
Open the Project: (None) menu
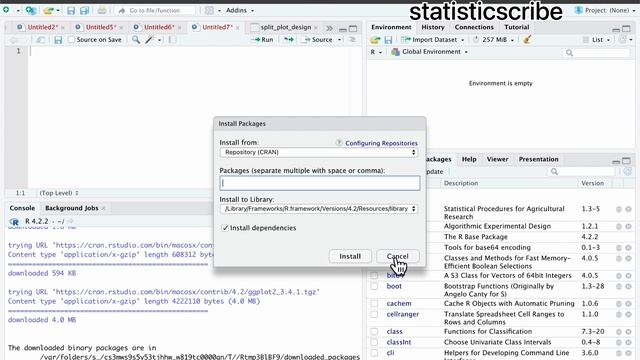(x=605, y=10)
